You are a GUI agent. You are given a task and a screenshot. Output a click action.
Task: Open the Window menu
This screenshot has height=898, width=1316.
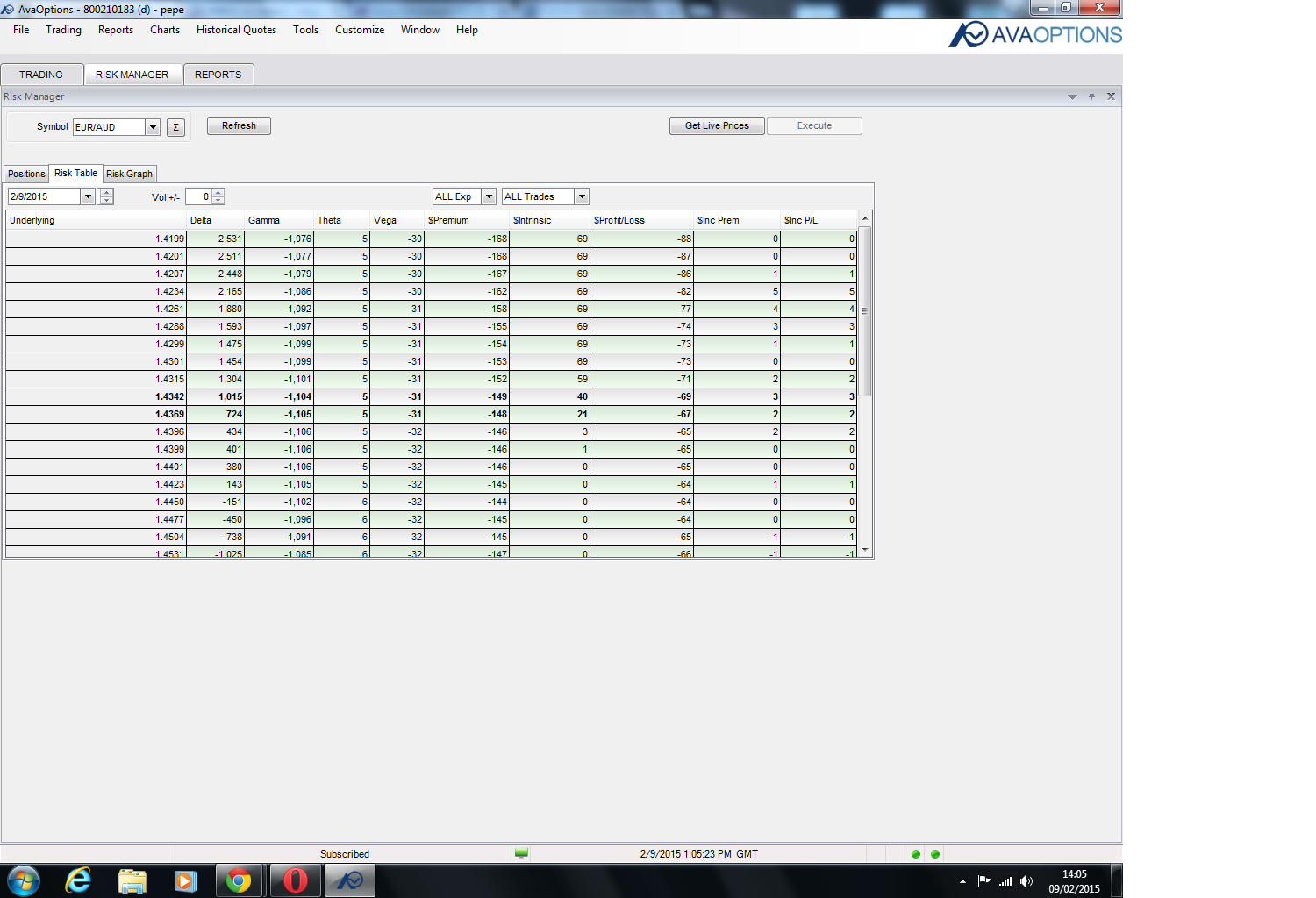[420, 30]
